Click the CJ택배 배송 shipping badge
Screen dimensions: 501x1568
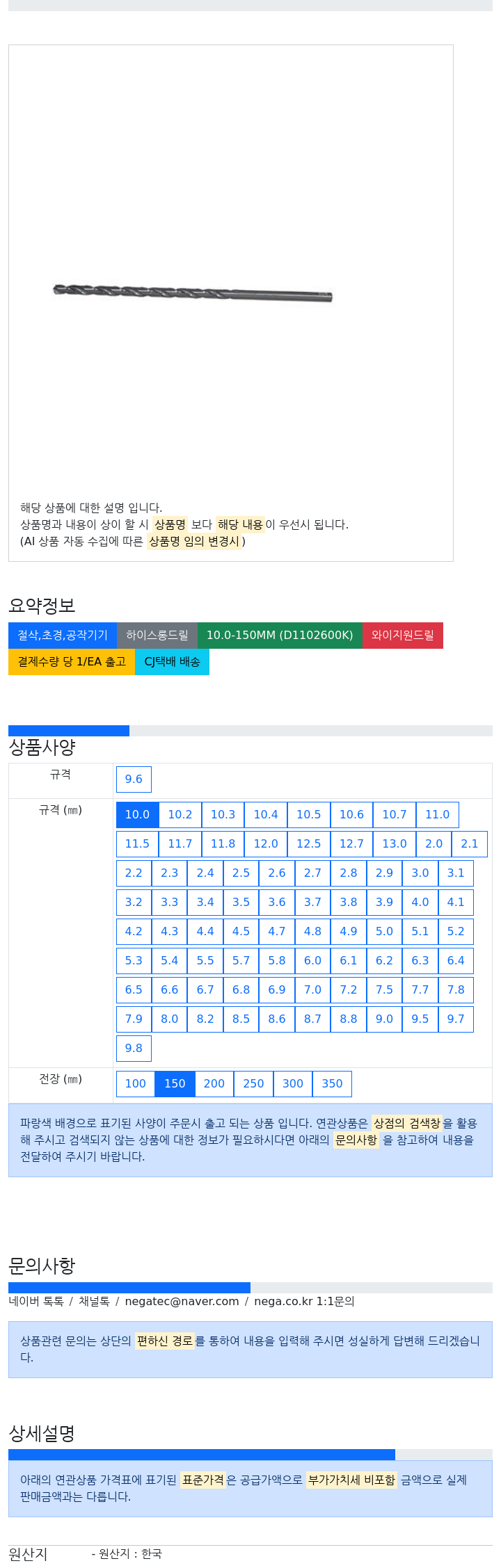(x=172, y=661)
